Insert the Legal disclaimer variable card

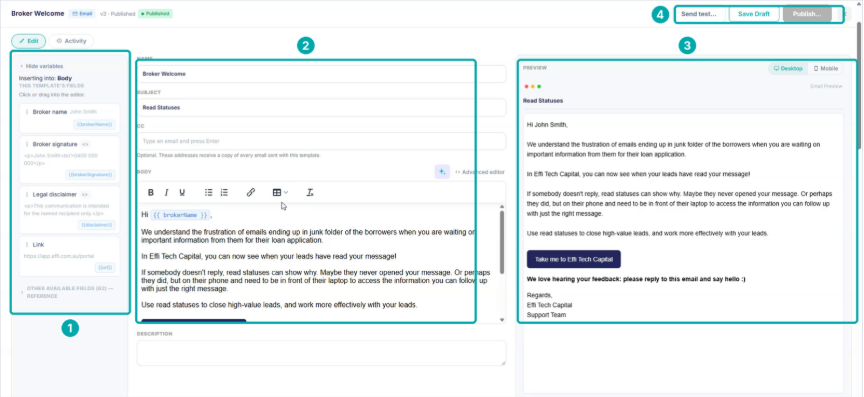[x=69, y=210]
